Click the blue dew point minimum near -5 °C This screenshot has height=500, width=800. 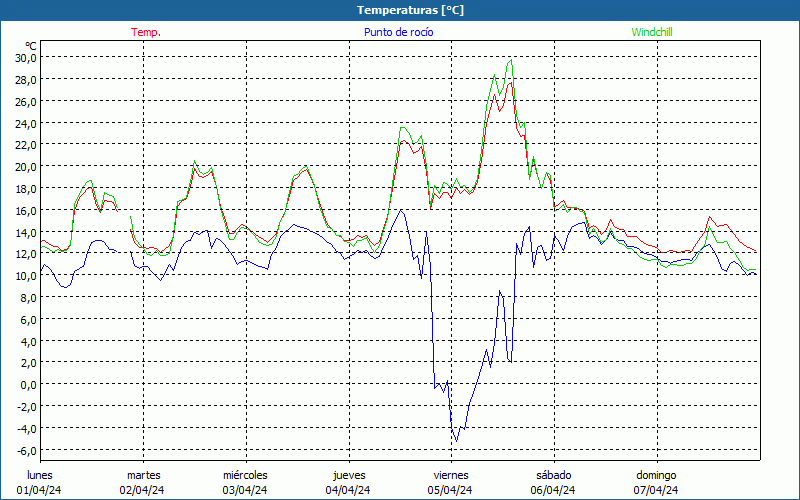(456, 440)
